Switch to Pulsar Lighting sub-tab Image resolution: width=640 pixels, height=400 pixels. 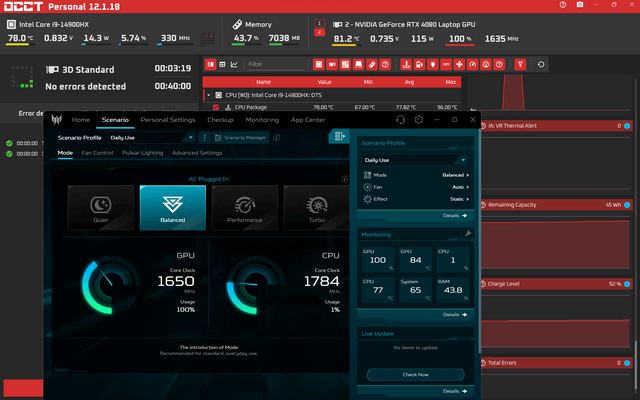click(x=142, y=153)
